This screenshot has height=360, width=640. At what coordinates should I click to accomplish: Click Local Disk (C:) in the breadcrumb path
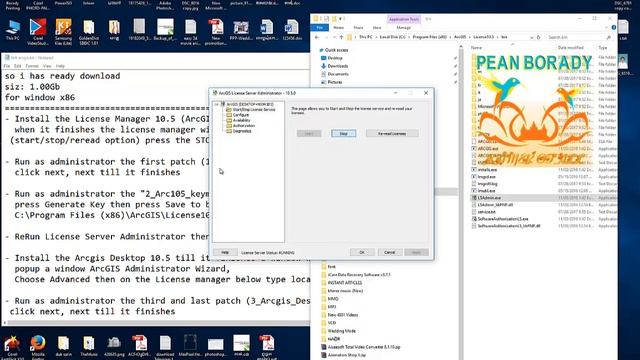(x=393, y=37)
